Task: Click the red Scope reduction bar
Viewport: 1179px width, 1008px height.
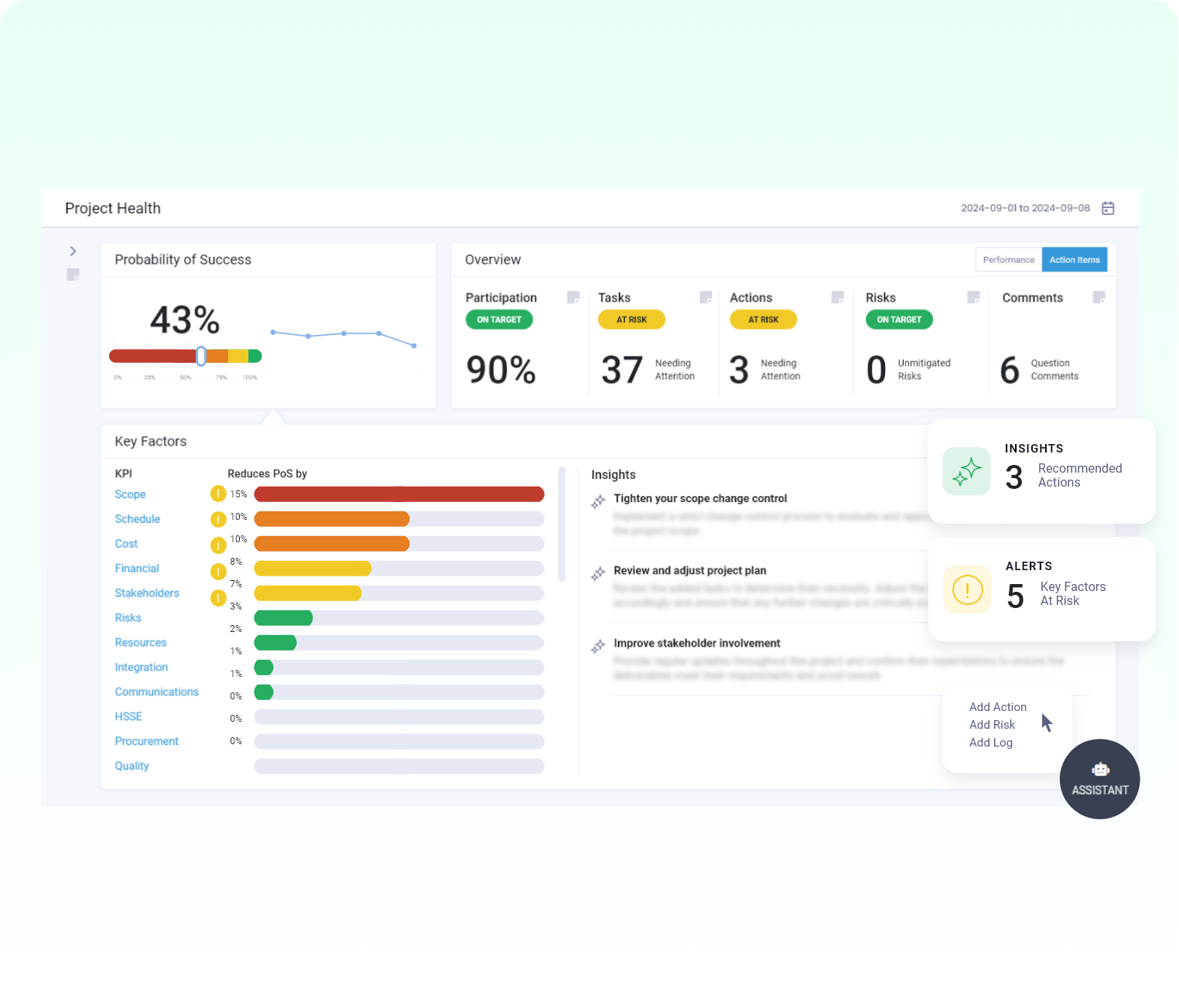Action: 399,494
